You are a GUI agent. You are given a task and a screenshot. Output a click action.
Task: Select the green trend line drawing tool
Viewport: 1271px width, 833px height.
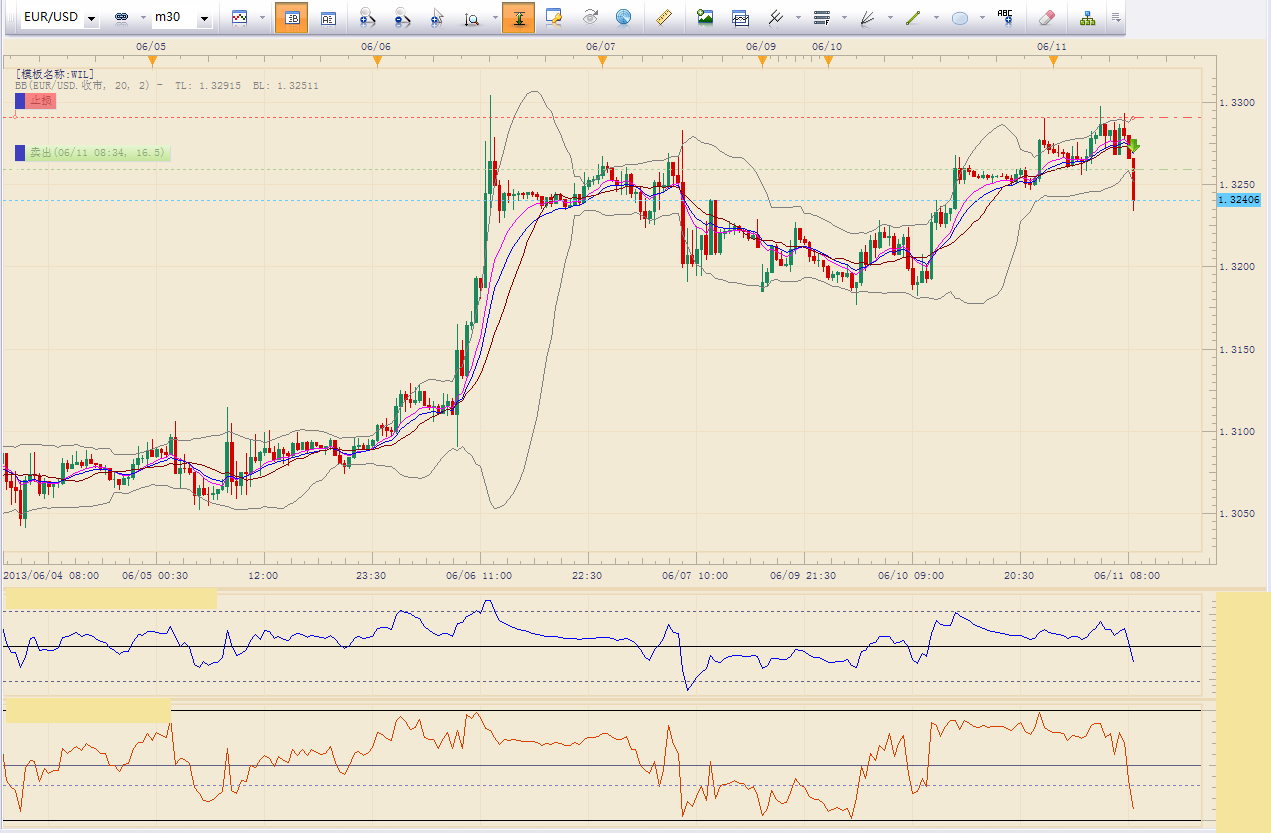(x=912, y=18)
